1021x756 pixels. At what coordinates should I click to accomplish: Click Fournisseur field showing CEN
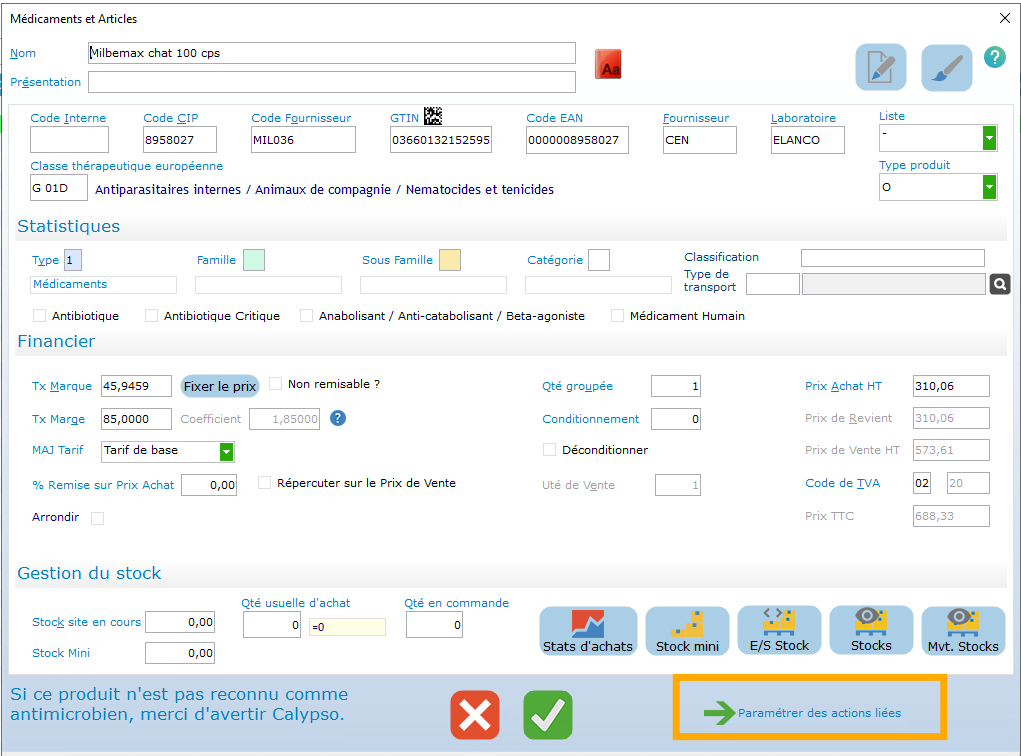[699, 140]
